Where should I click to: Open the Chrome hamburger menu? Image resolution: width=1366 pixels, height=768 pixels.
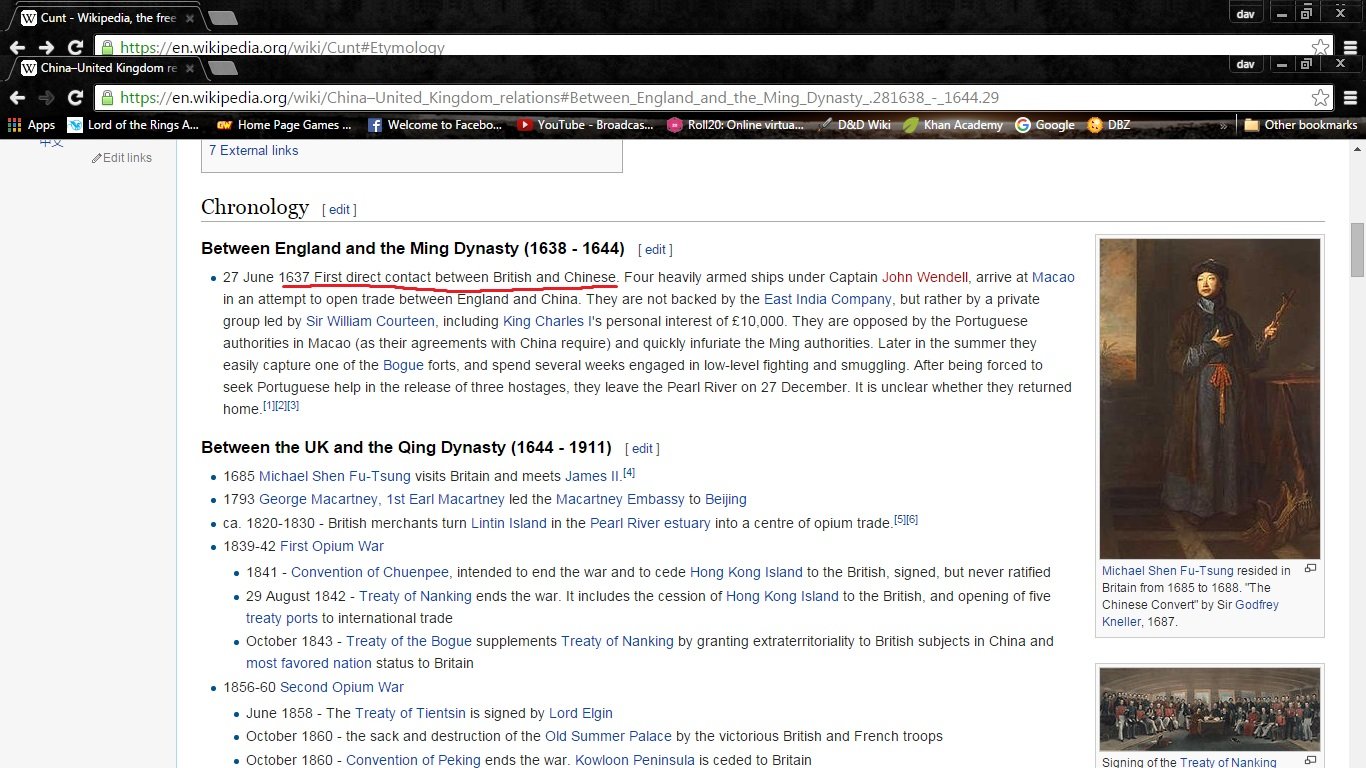coord(1349,98)
